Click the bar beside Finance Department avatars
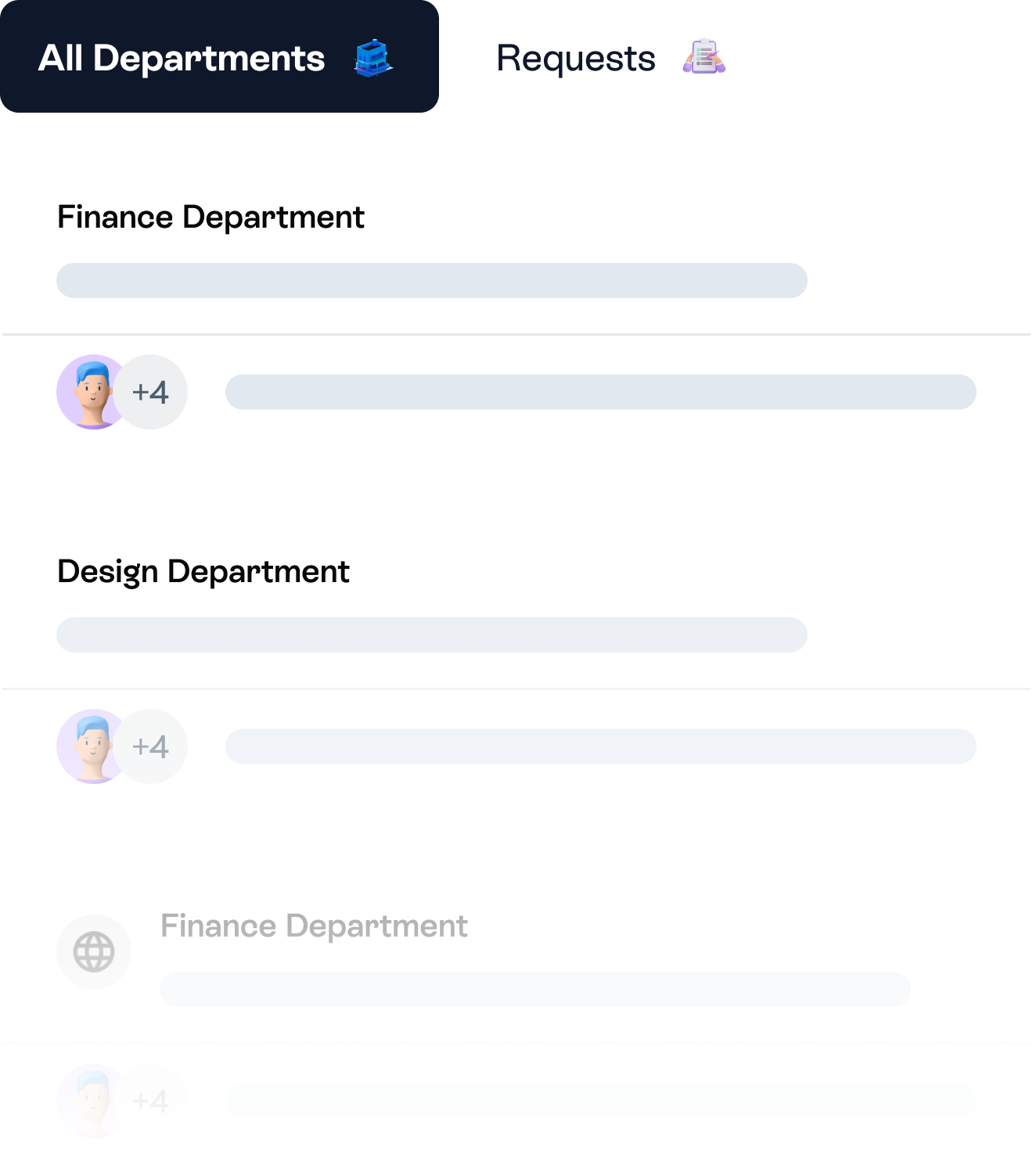1033x1176 pixels. [601, 392]
